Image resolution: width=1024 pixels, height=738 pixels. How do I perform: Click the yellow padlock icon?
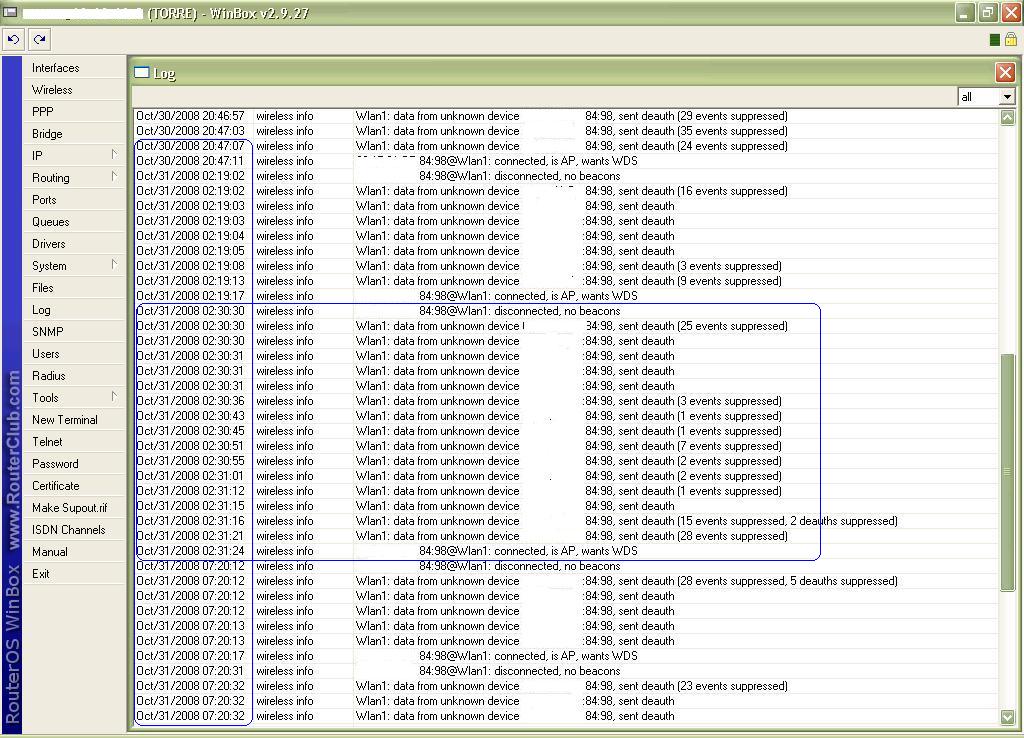tap(1010, 40)
